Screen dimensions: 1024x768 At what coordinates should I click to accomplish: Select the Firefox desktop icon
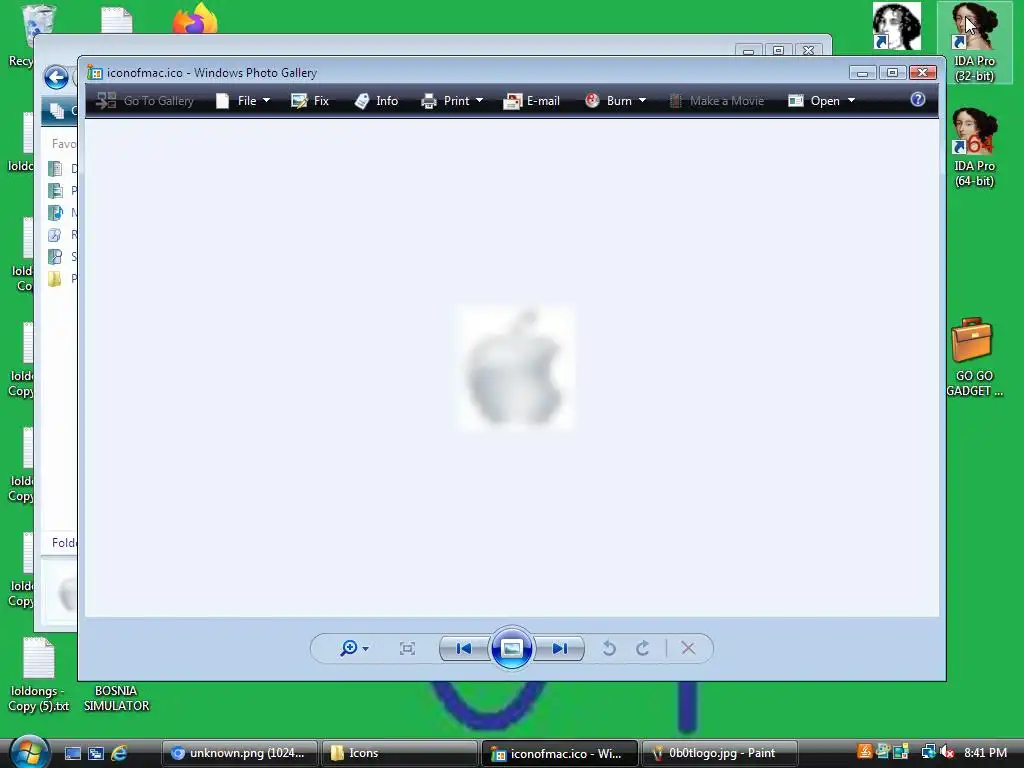(195, 18)
